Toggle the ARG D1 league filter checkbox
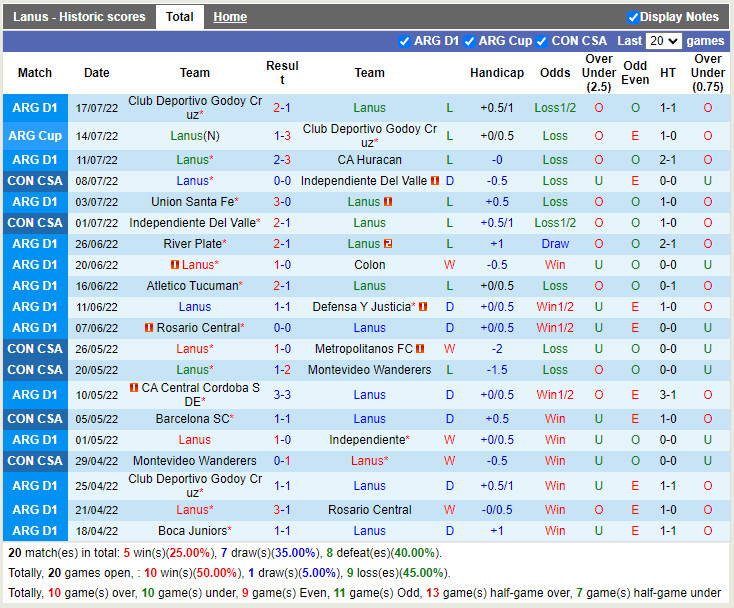The image size is (734, 608). 404,41
